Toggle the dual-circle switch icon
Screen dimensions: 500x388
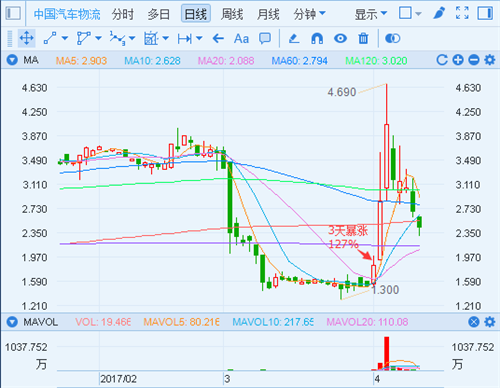pos(392,39)
